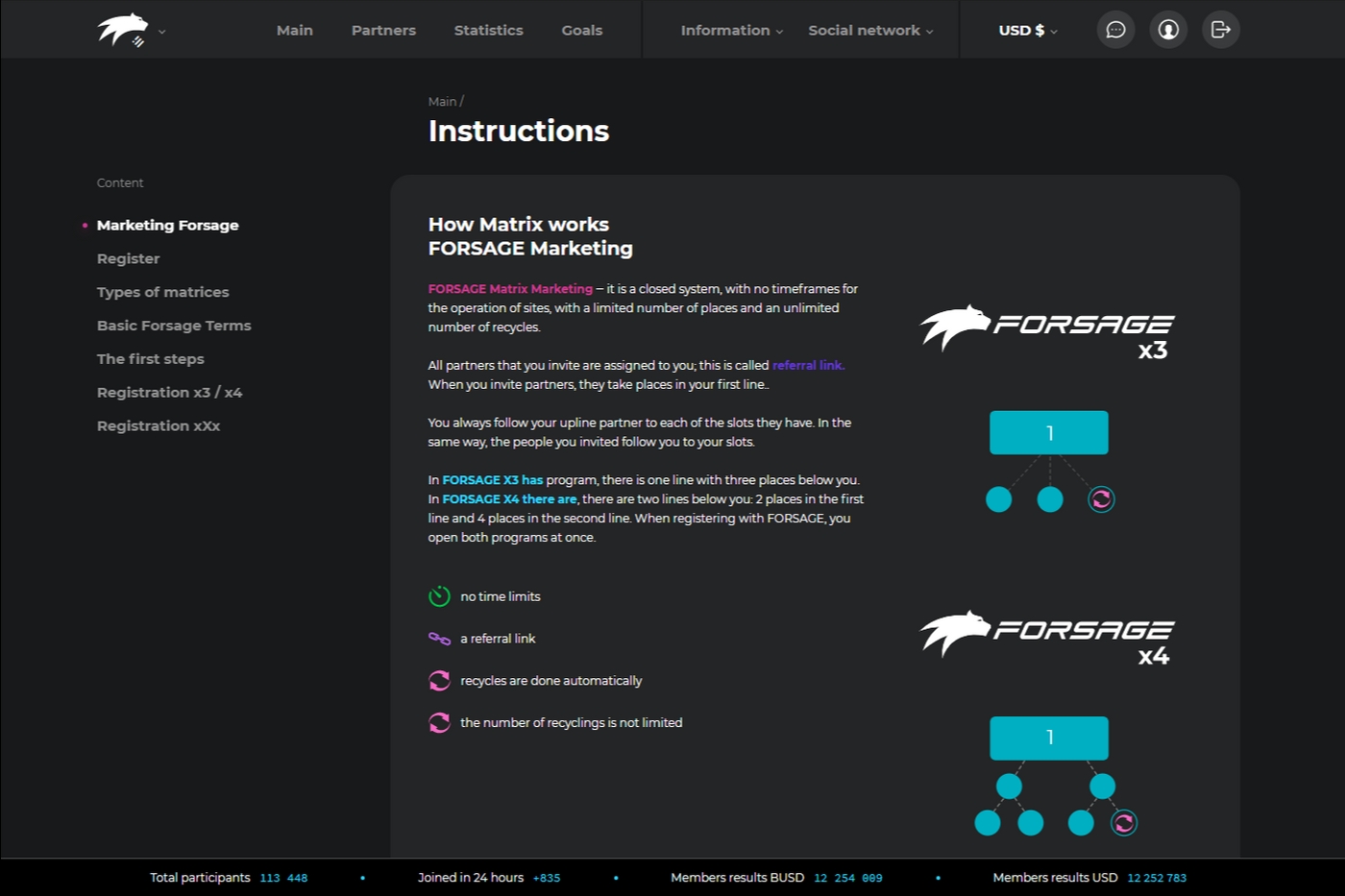Screen dimensions: 1345x896
Task: Open Basic Forsage Terms section
Action: [x=174, y=326]
